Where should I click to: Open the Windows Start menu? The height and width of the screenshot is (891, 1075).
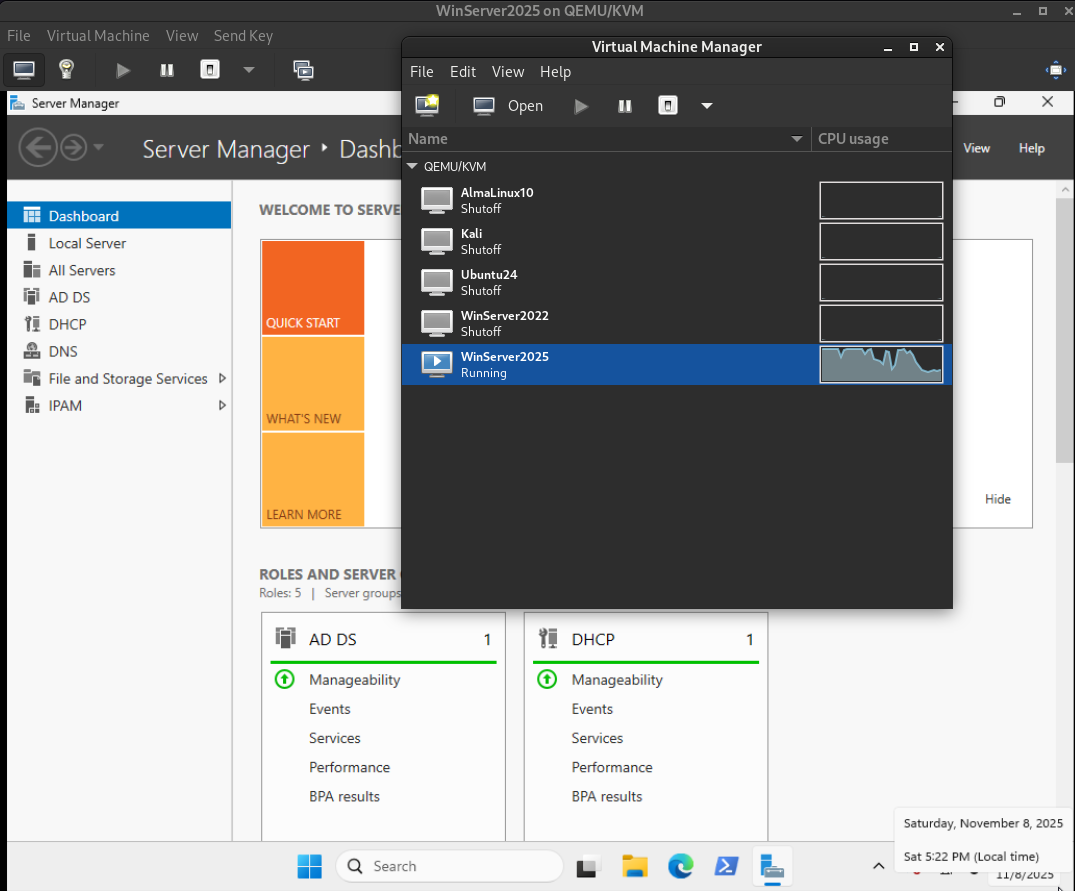(309, 866)
